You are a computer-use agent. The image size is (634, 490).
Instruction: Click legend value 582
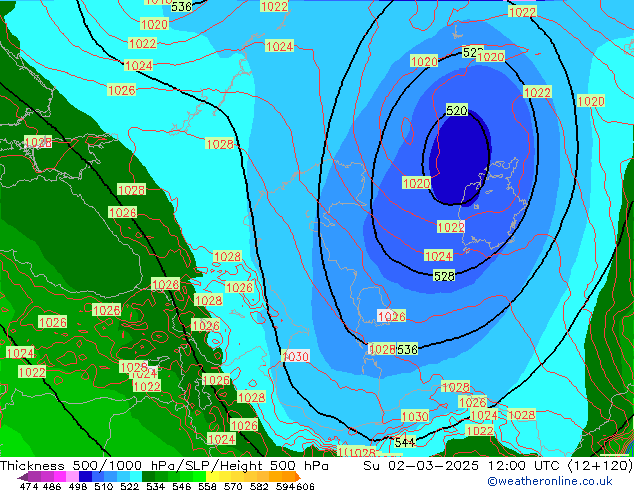259,486
